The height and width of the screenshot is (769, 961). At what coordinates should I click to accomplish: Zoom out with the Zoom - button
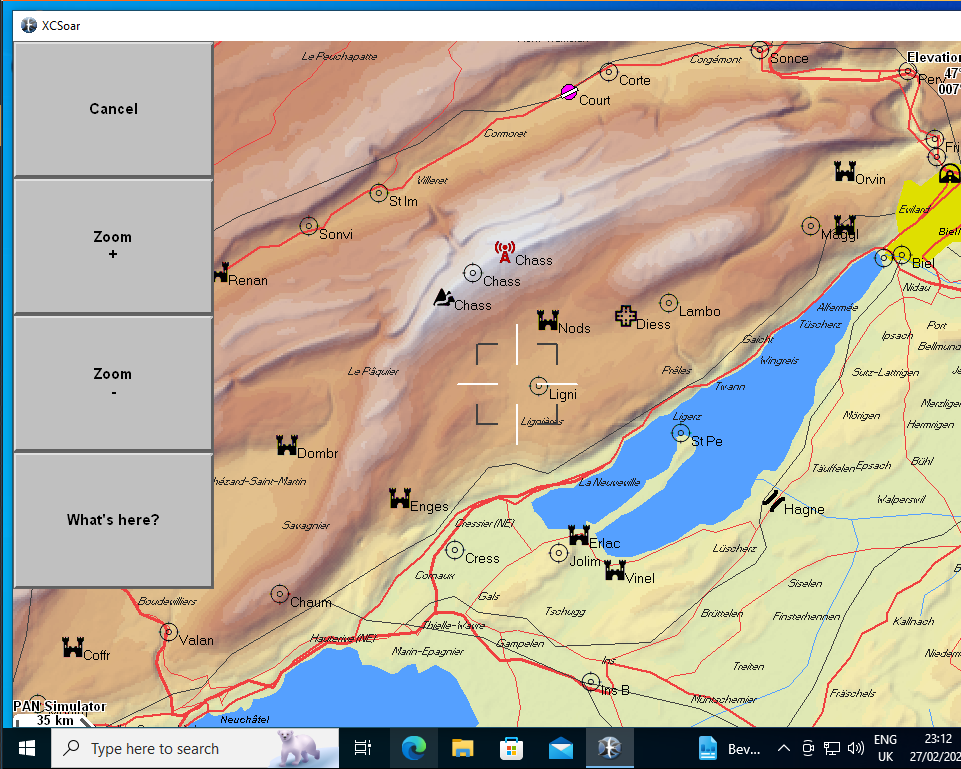click(x=113, y=383)
